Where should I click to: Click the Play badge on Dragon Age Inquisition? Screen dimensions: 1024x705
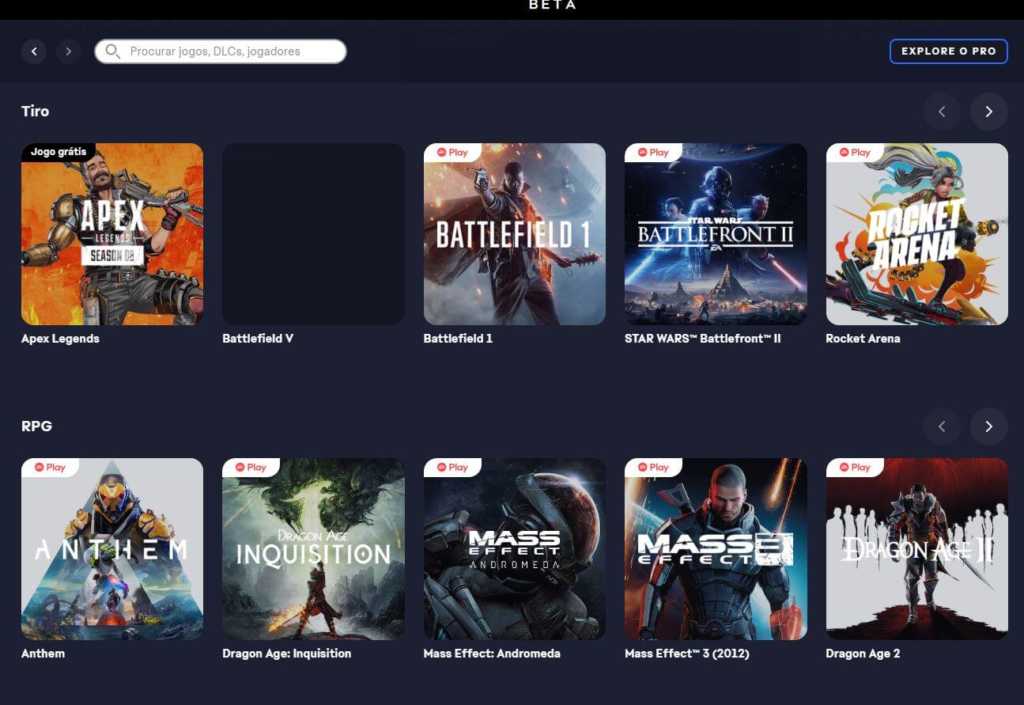pos(251,467)
